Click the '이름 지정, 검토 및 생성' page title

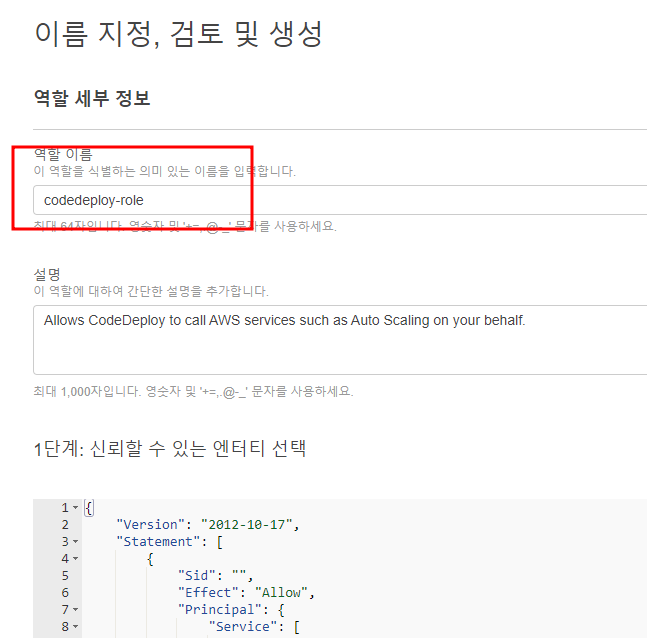pos(178,34)
